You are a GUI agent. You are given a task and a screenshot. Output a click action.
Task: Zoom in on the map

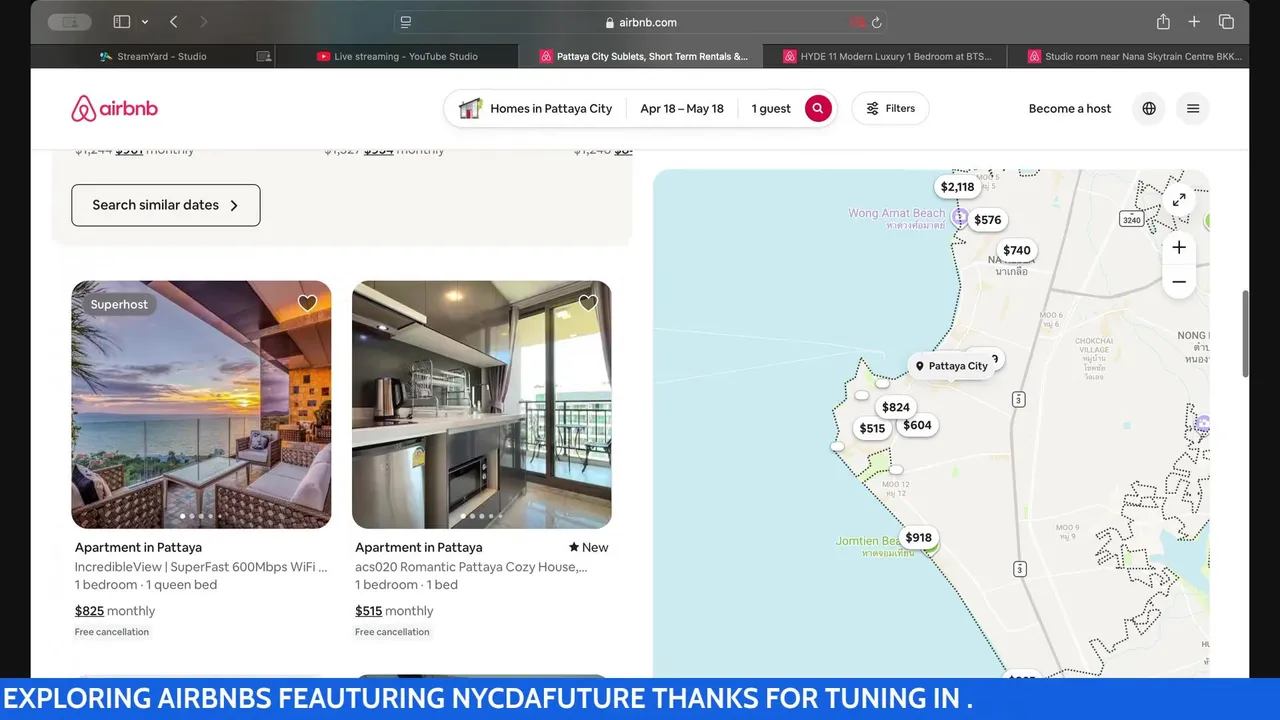click(1179, 247)
